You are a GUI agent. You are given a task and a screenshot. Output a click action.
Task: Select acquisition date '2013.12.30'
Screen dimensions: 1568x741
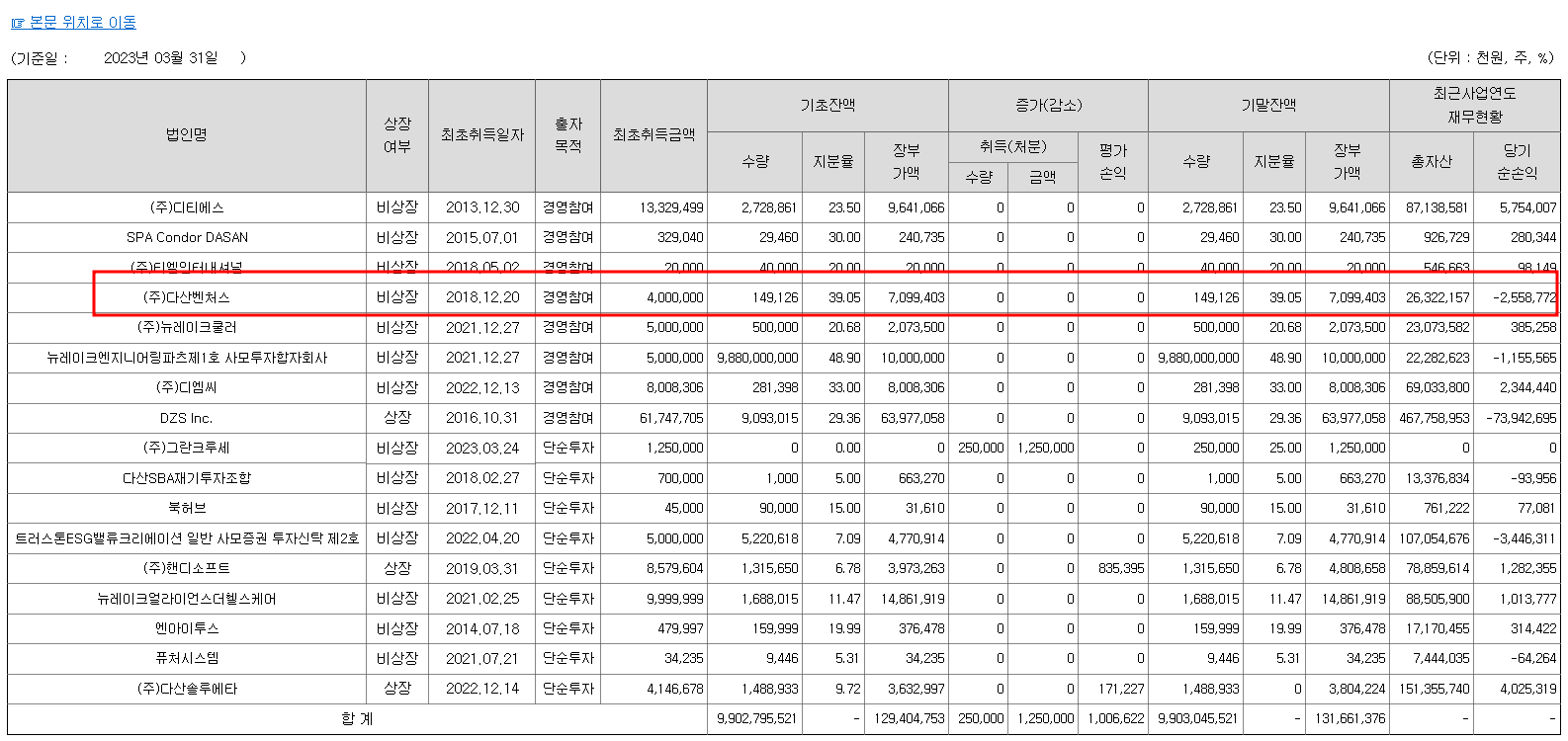tap(482, 207)
